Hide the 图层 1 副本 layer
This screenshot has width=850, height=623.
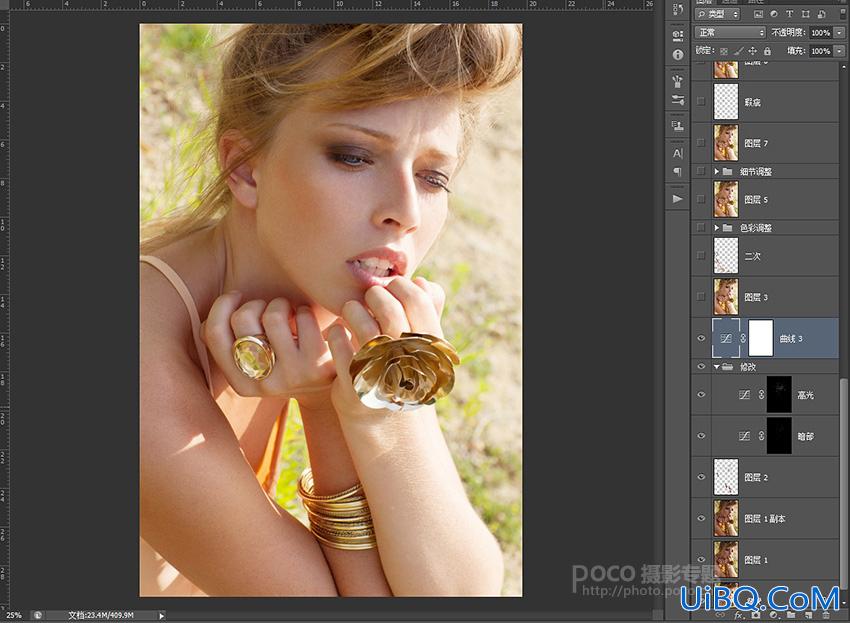click(701, 518)
